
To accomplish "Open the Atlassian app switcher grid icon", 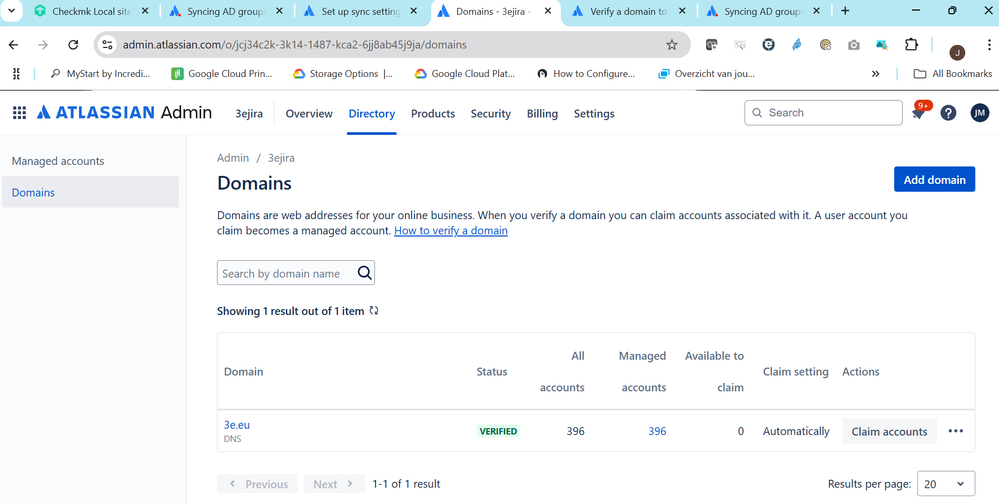I will tap(20, 113).
